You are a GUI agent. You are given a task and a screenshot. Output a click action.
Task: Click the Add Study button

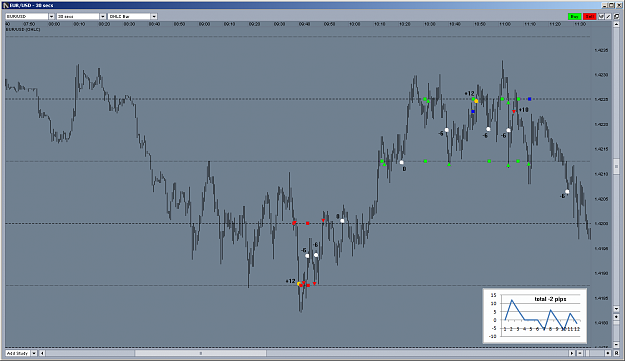tap(18, 353)
